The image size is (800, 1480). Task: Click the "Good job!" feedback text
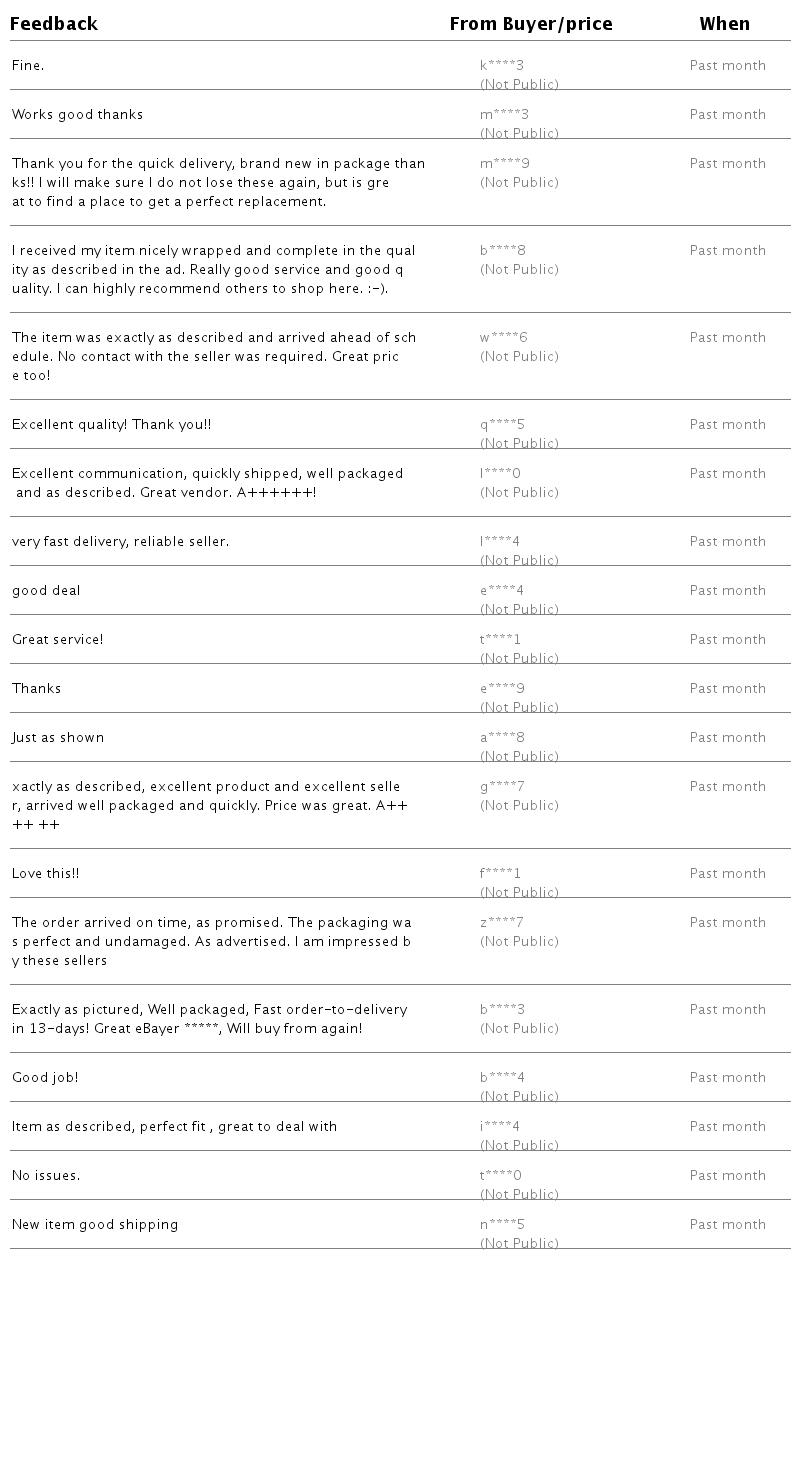pyautogui.click(x=45, y=1078)
